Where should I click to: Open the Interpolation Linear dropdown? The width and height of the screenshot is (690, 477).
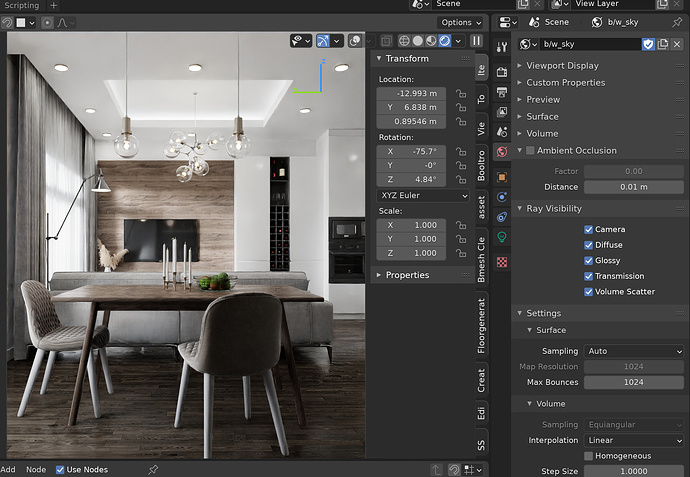pos(634,440)
